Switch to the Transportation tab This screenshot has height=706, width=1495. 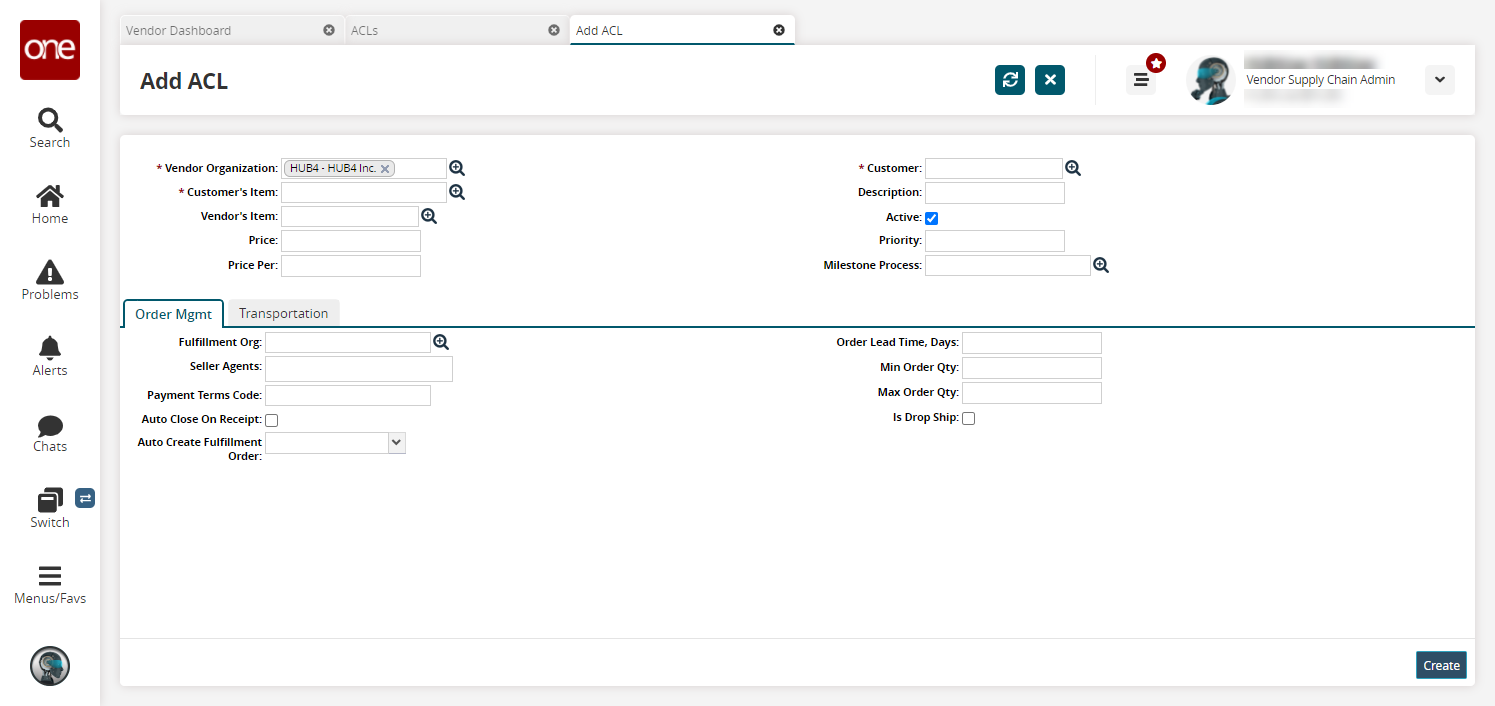[x=283, y=313]
